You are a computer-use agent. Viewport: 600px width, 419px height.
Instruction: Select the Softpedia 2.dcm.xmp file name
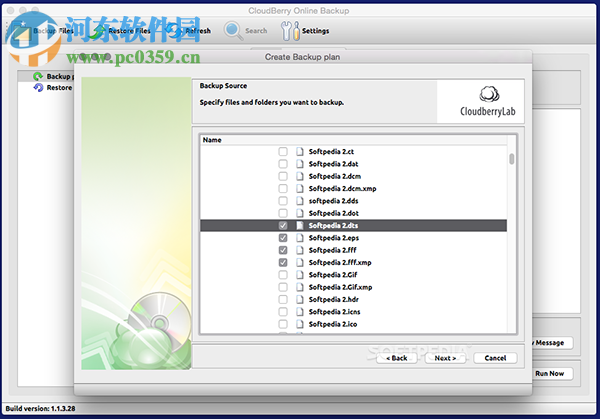[x=342, y=188]
